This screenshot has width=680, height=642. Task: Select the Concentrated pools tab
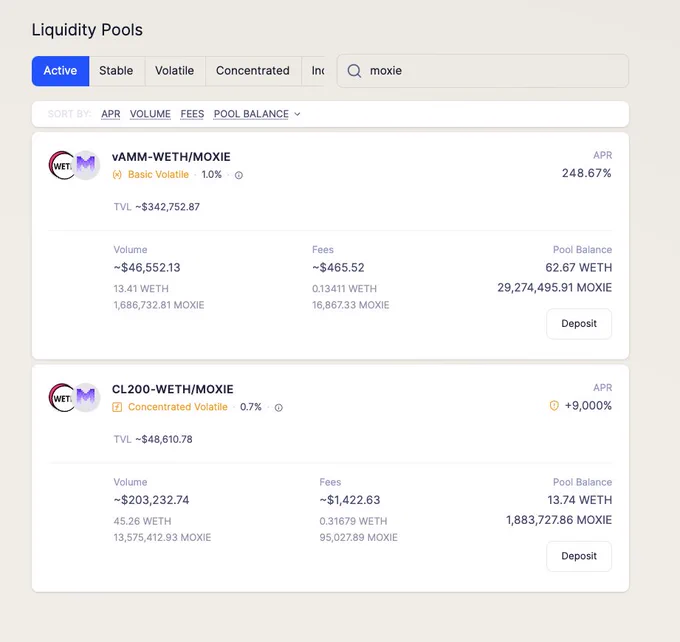(253, 71)
